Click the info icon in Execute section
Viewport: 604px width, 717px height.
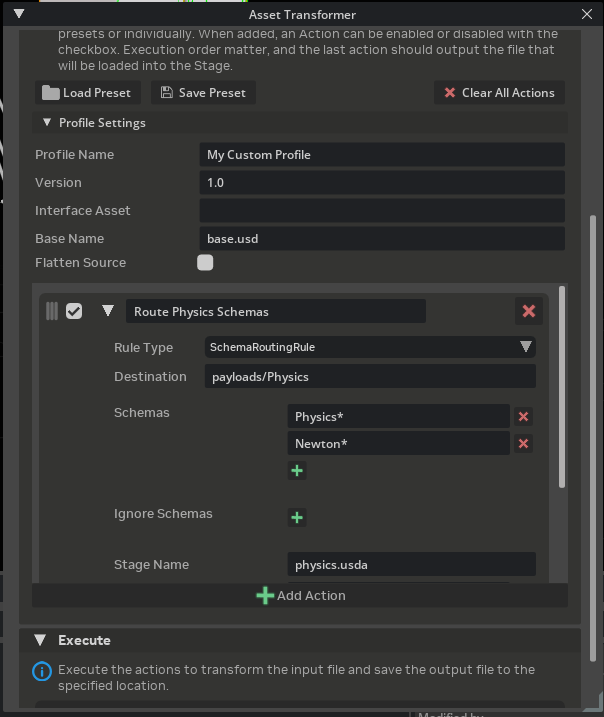41,670
